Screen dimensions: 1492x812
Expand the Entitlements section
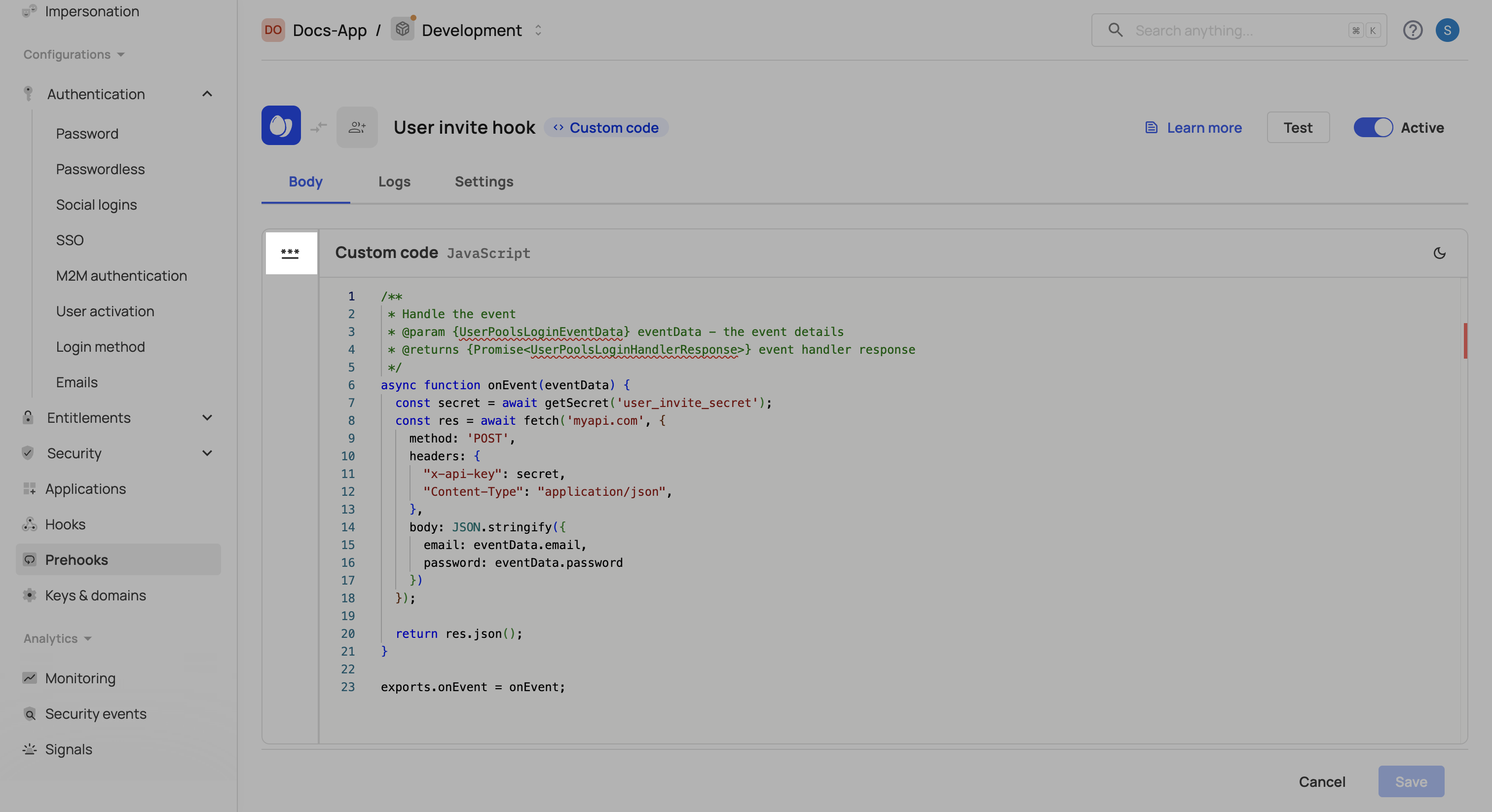[207, 417]
